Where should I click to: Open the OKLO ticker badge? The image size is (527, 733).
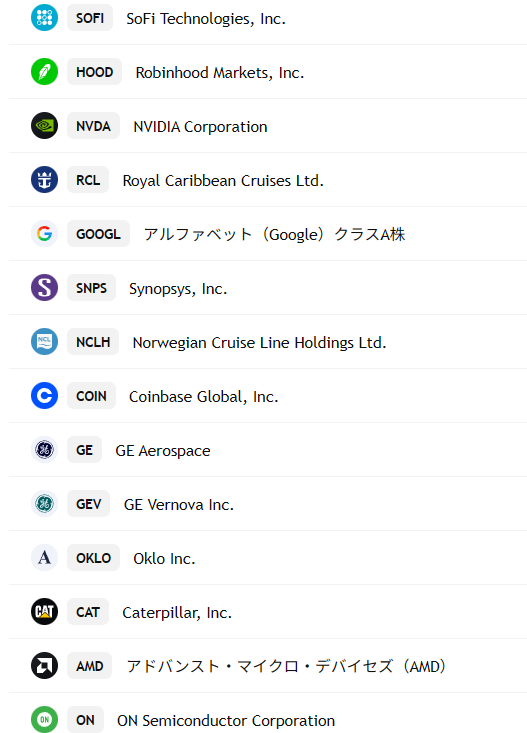[x=94, y=558]
